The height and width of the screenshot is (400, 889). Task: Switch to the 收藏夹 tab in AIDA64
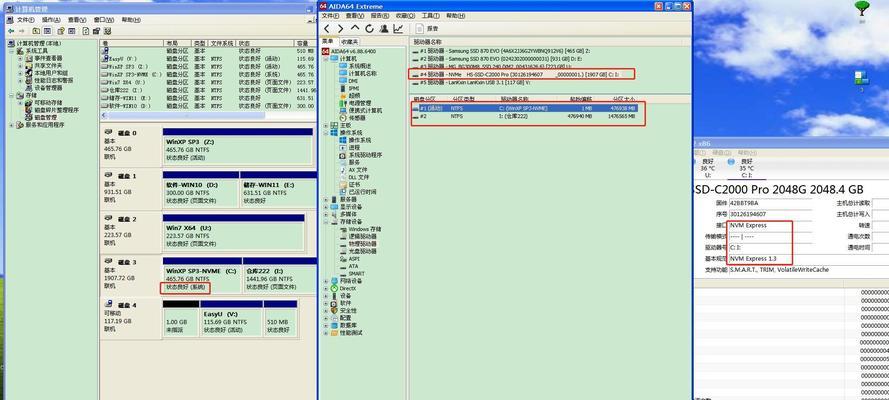pos(349,42)
